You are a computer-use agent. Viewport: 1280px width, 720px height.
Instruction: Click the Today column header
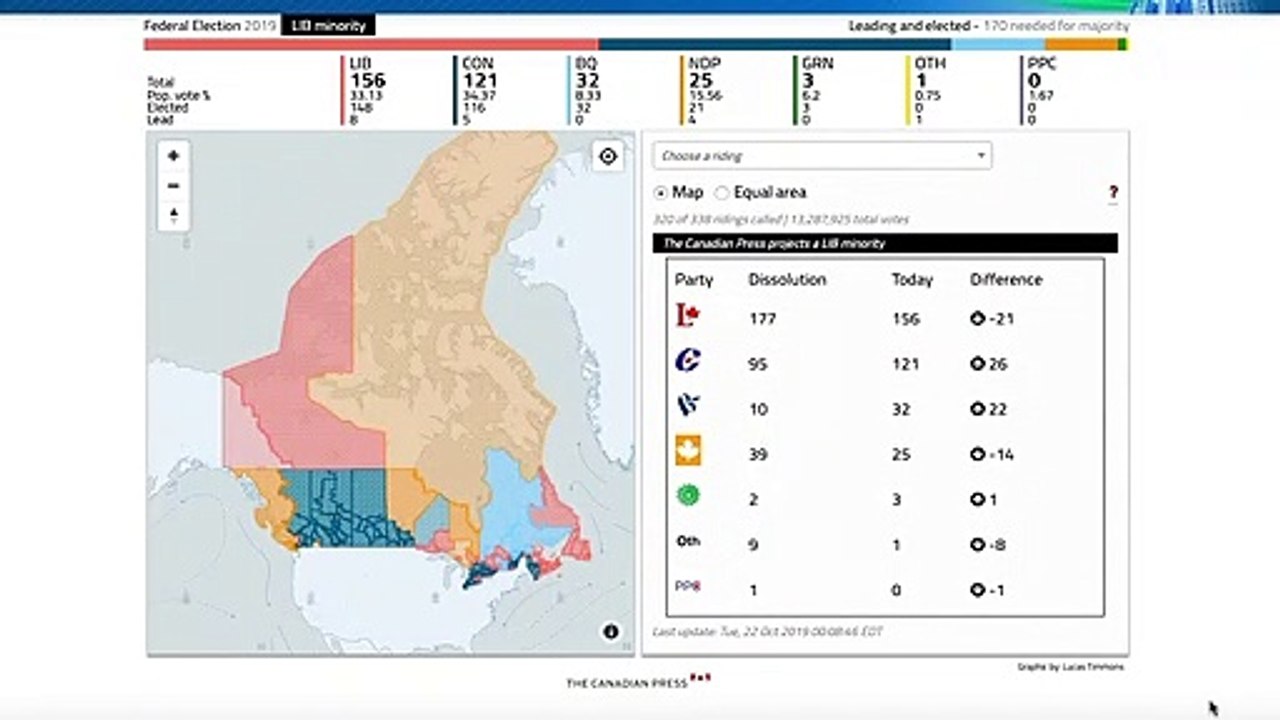[x=912, y=280]
